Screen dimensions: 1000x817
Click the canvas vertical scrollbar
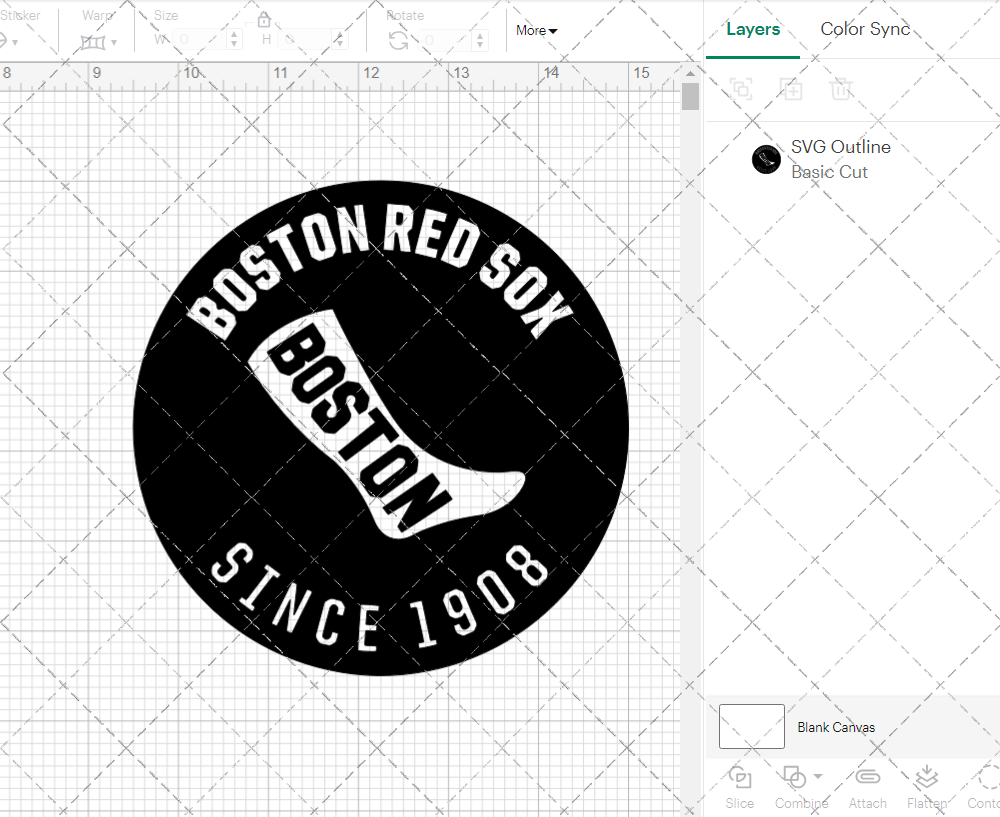pos(689,96)
